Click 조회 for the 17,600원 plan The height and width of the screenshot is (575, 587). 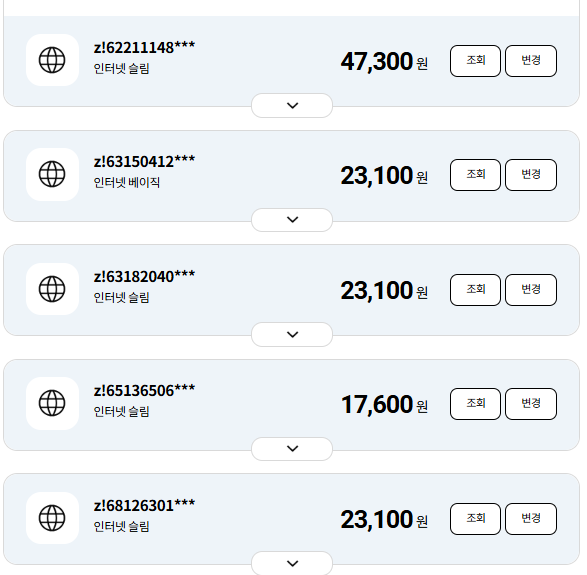pos(475,404)
